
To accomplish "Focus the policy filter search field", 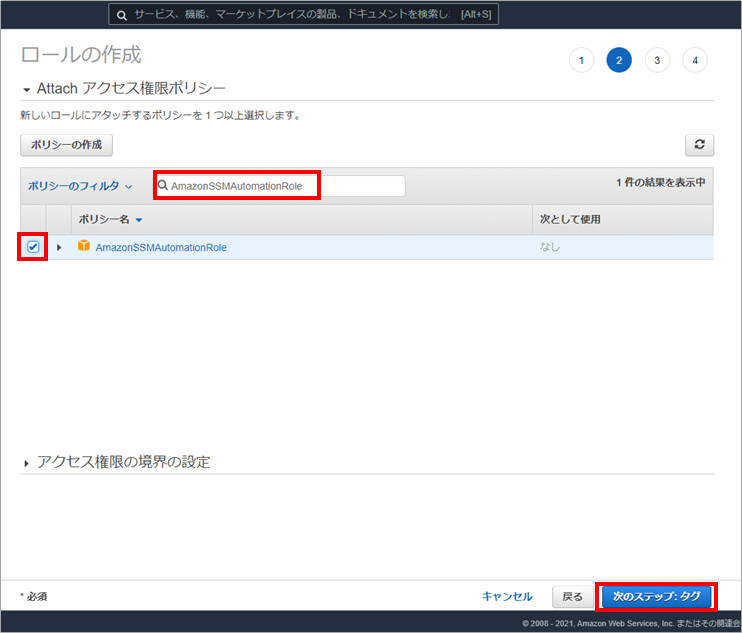I will pyautogui.click(x=280, y=185).
